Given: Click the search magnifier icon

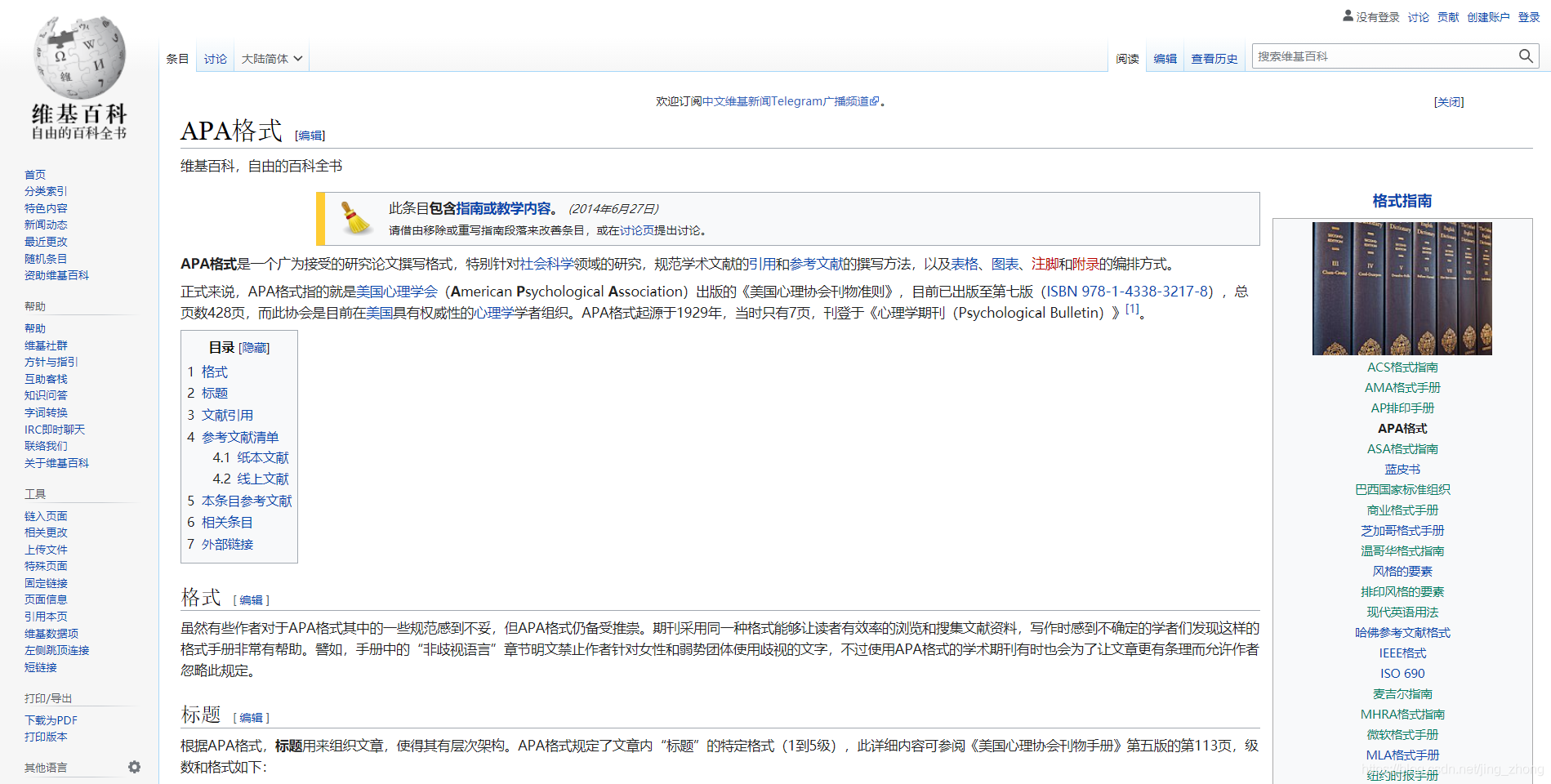Looking at the screenshot, I should tap(1525, 56).
